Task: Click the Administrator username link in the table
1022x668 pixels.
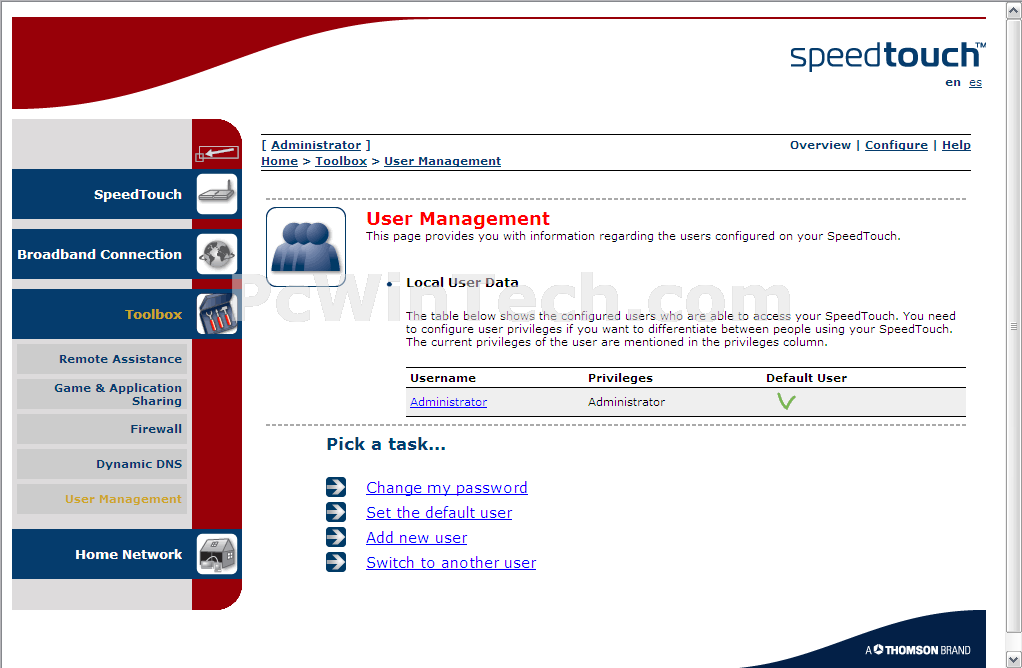Action: coord(448,402)
